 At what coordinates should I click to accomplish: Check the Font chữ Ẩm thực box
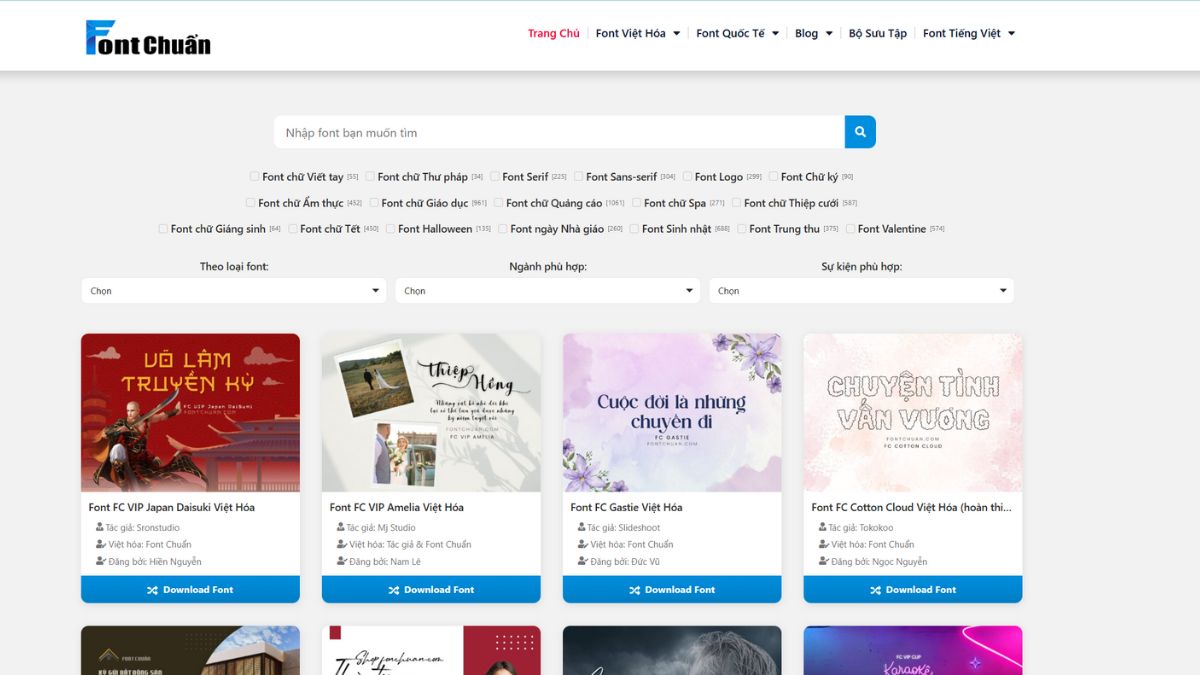click(x=250, y=202)
